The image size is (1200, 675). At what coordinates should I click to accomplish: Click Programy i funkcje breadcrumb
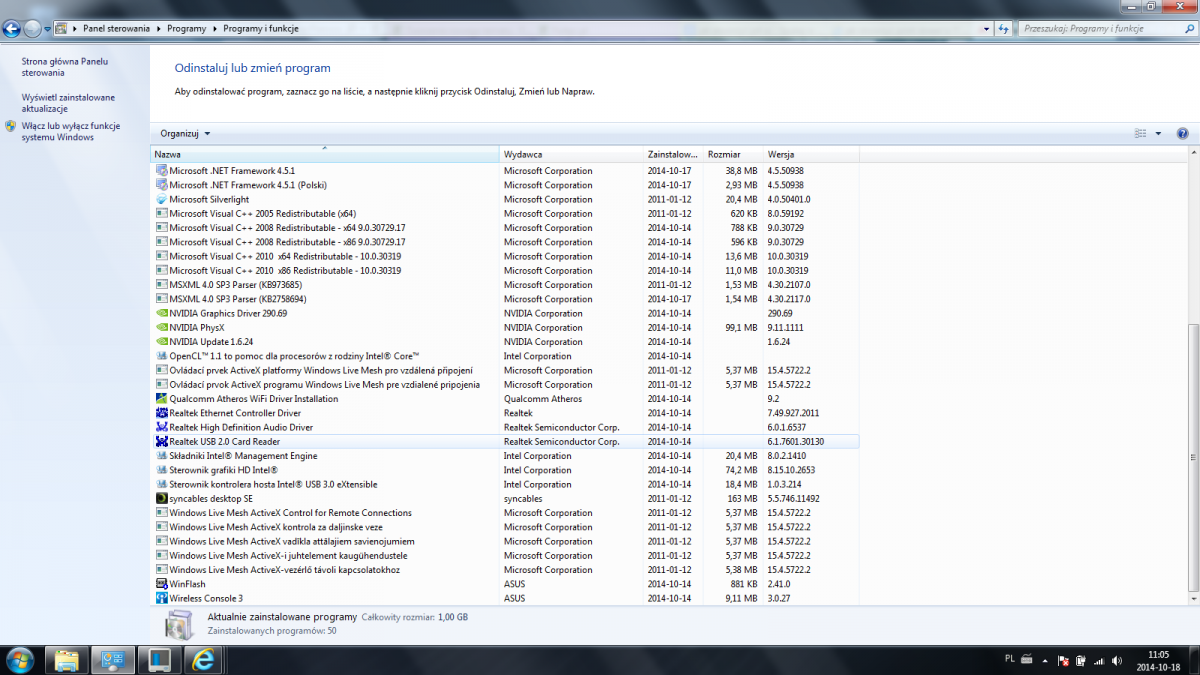coord(260,29)
